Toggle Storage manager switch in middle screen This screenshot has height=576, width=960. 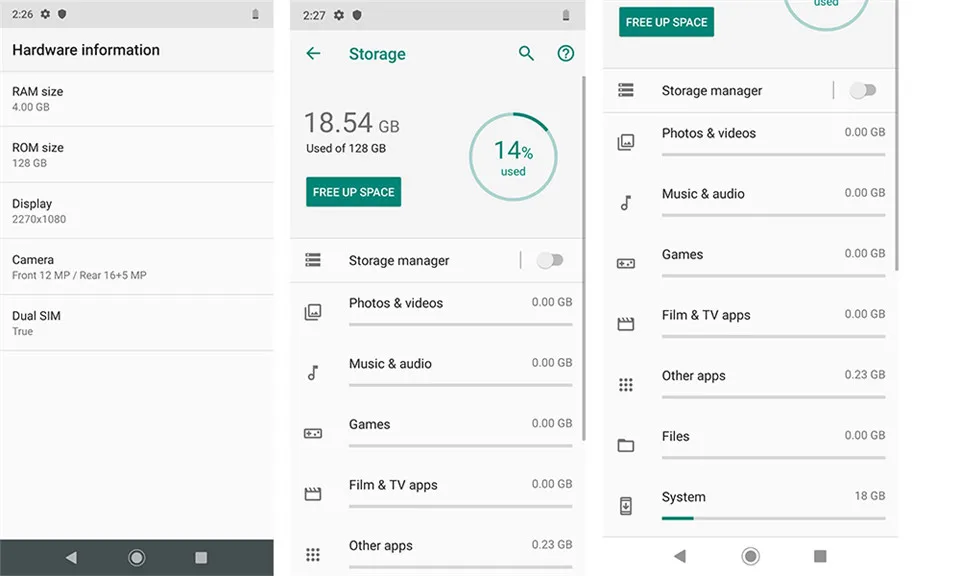pos(550,260)
